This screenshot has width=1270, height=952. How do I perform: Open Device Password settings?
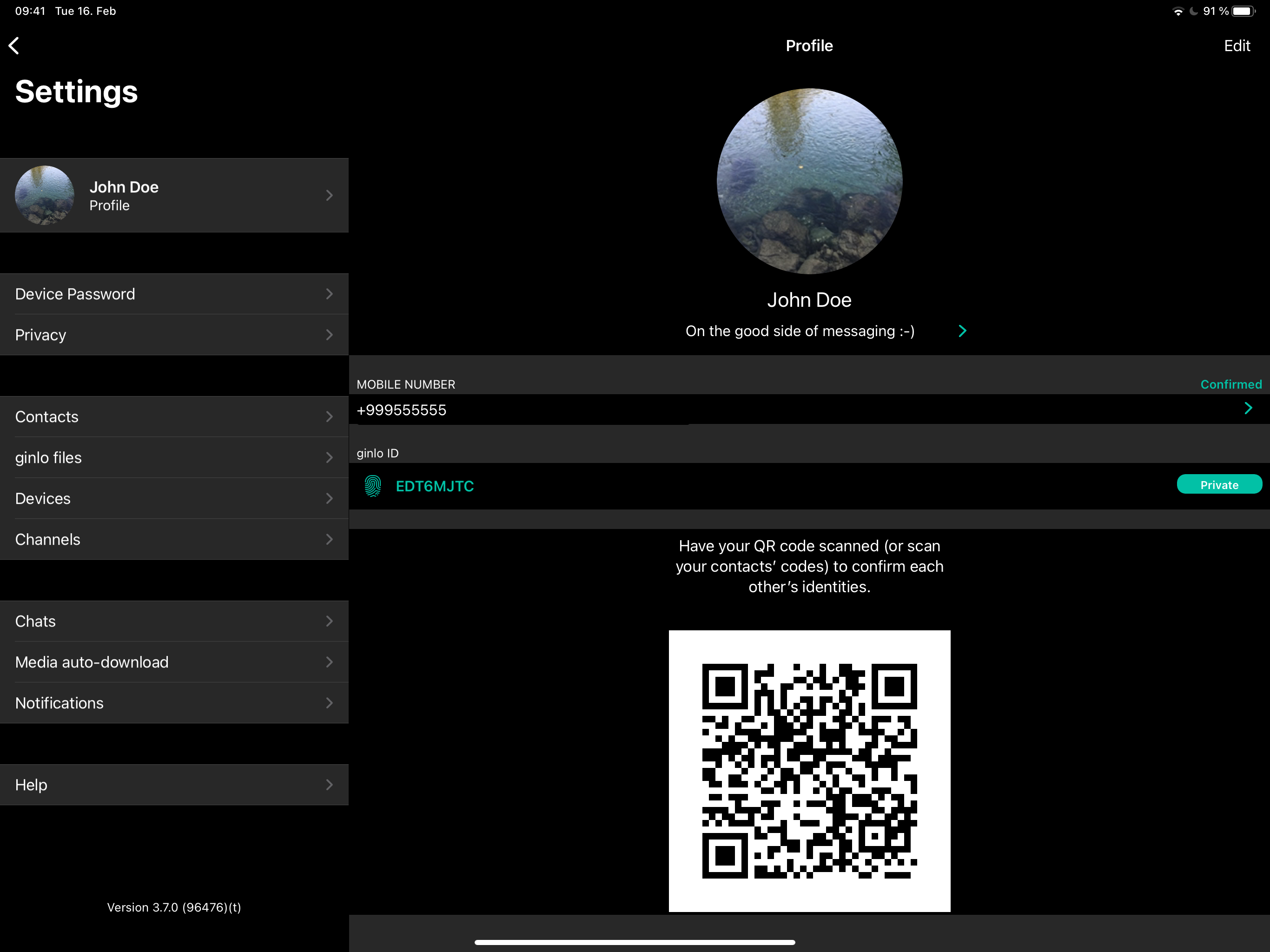[174, 294]
